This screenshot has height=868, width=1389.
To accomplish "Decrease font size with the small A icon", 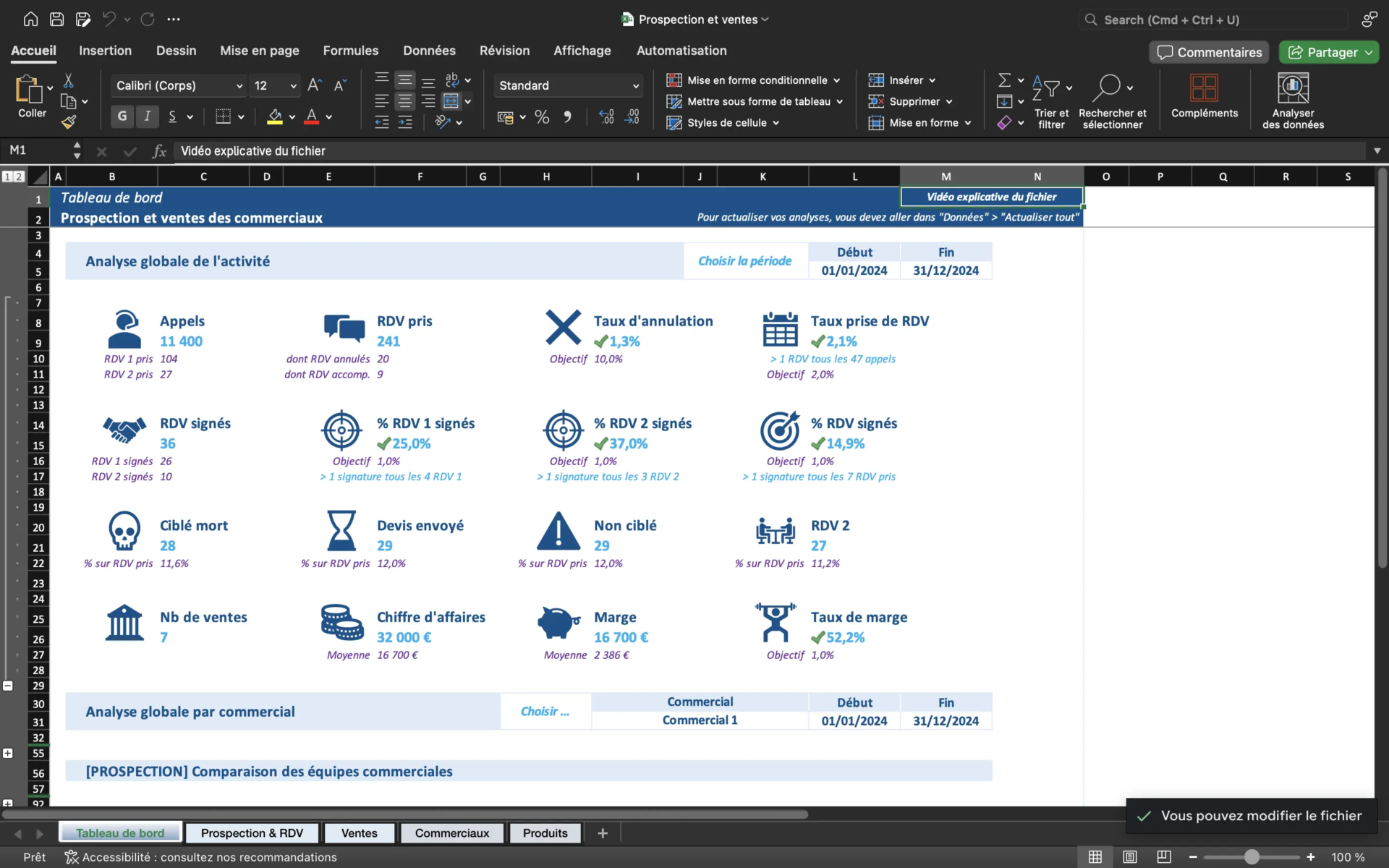I will click(340, 85).
